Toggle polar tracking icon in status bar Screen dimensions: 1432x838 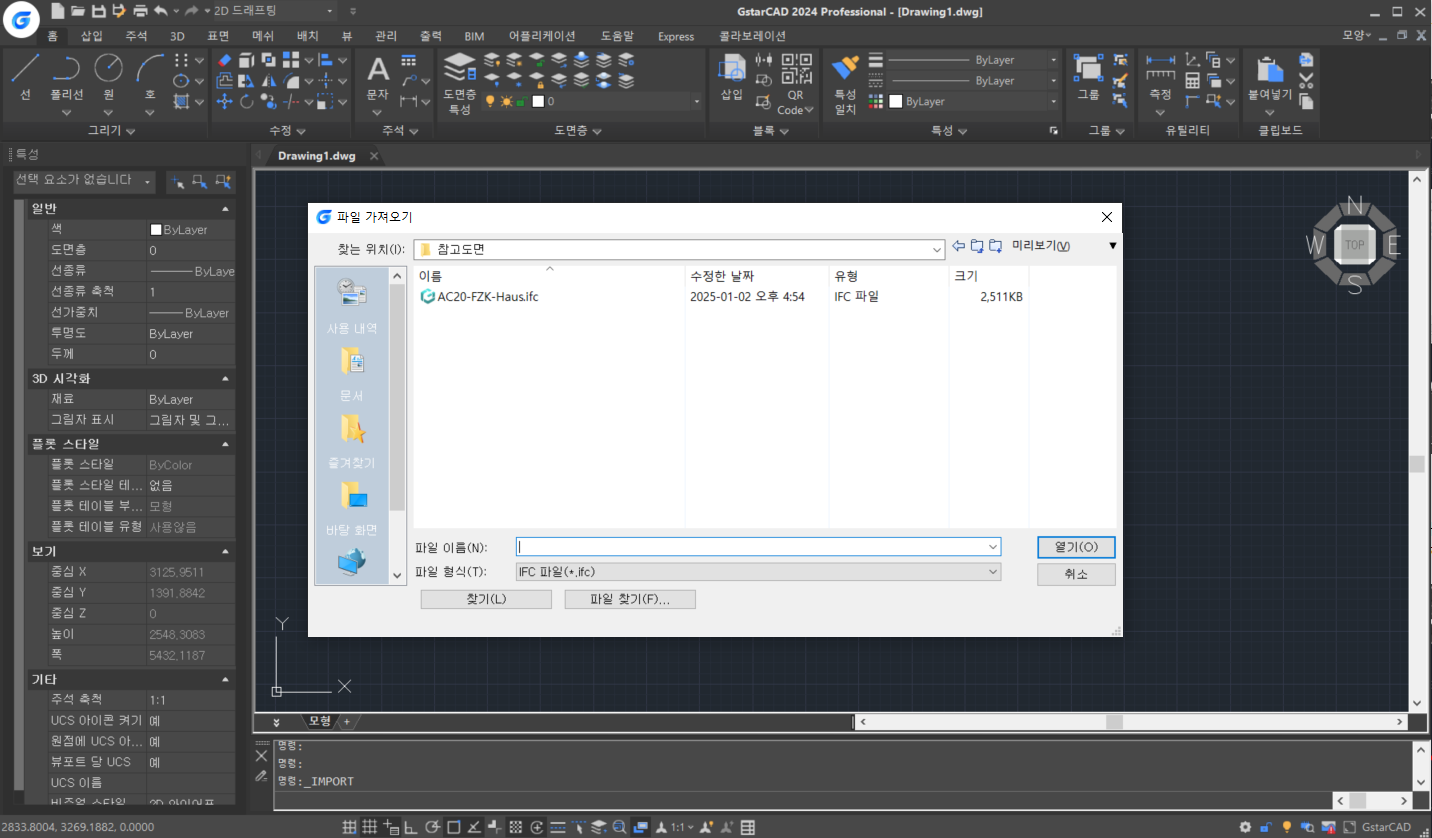[x=432, y=827]
